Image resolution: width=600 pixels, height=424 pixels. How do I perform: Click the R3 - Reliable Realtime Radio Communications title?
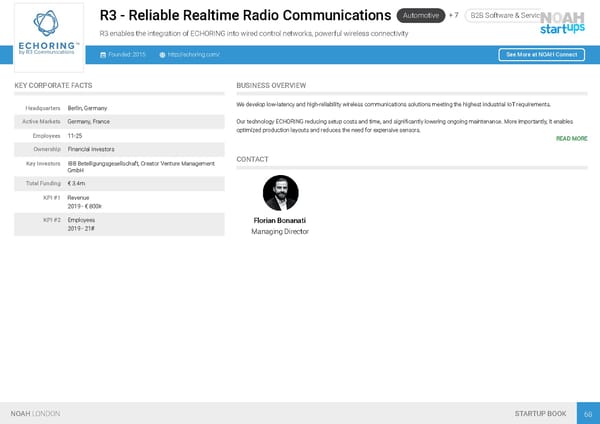(x=245, y=15)
